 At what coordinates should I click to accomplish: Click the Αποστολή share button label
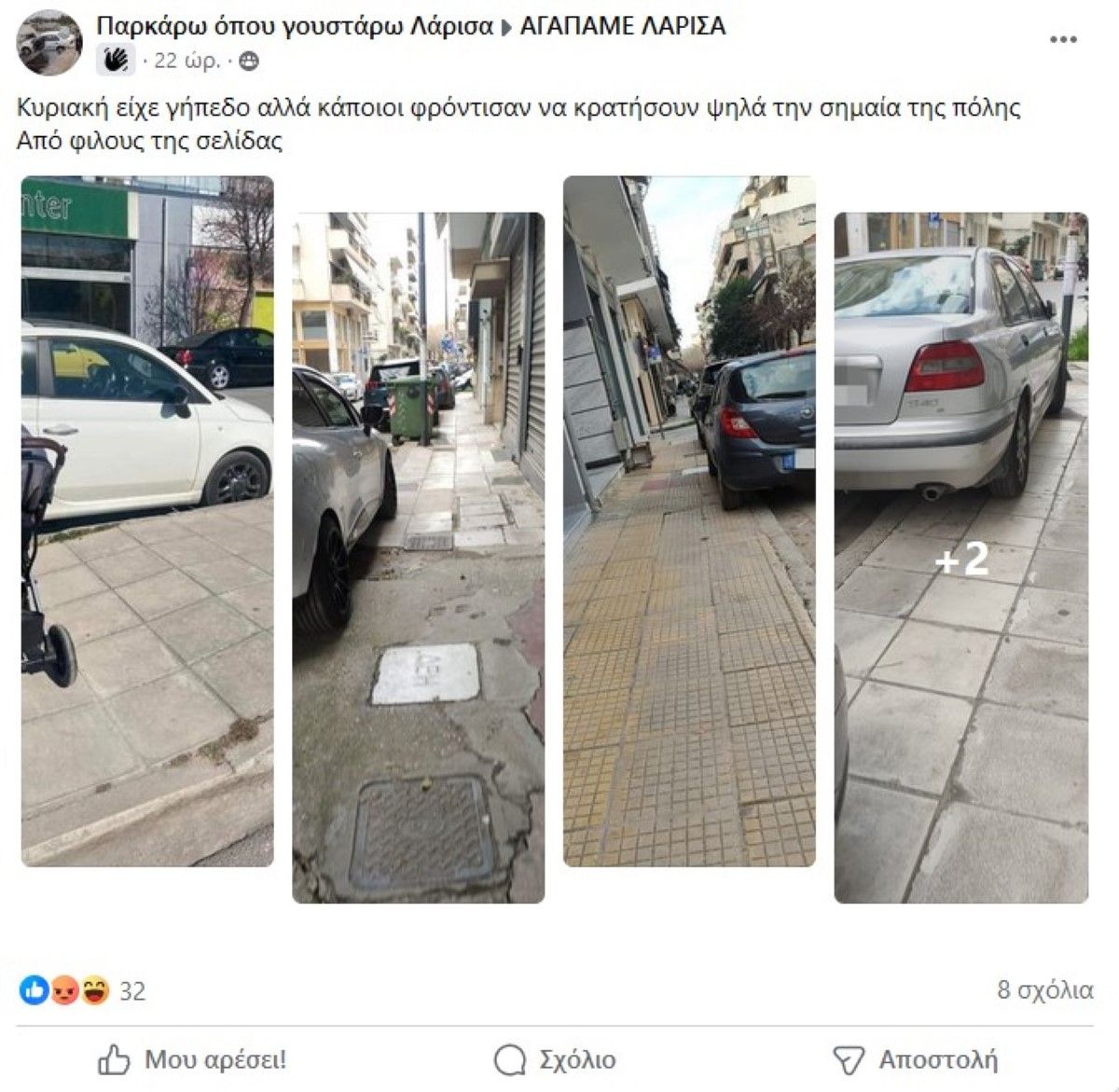pos(938,1060)
